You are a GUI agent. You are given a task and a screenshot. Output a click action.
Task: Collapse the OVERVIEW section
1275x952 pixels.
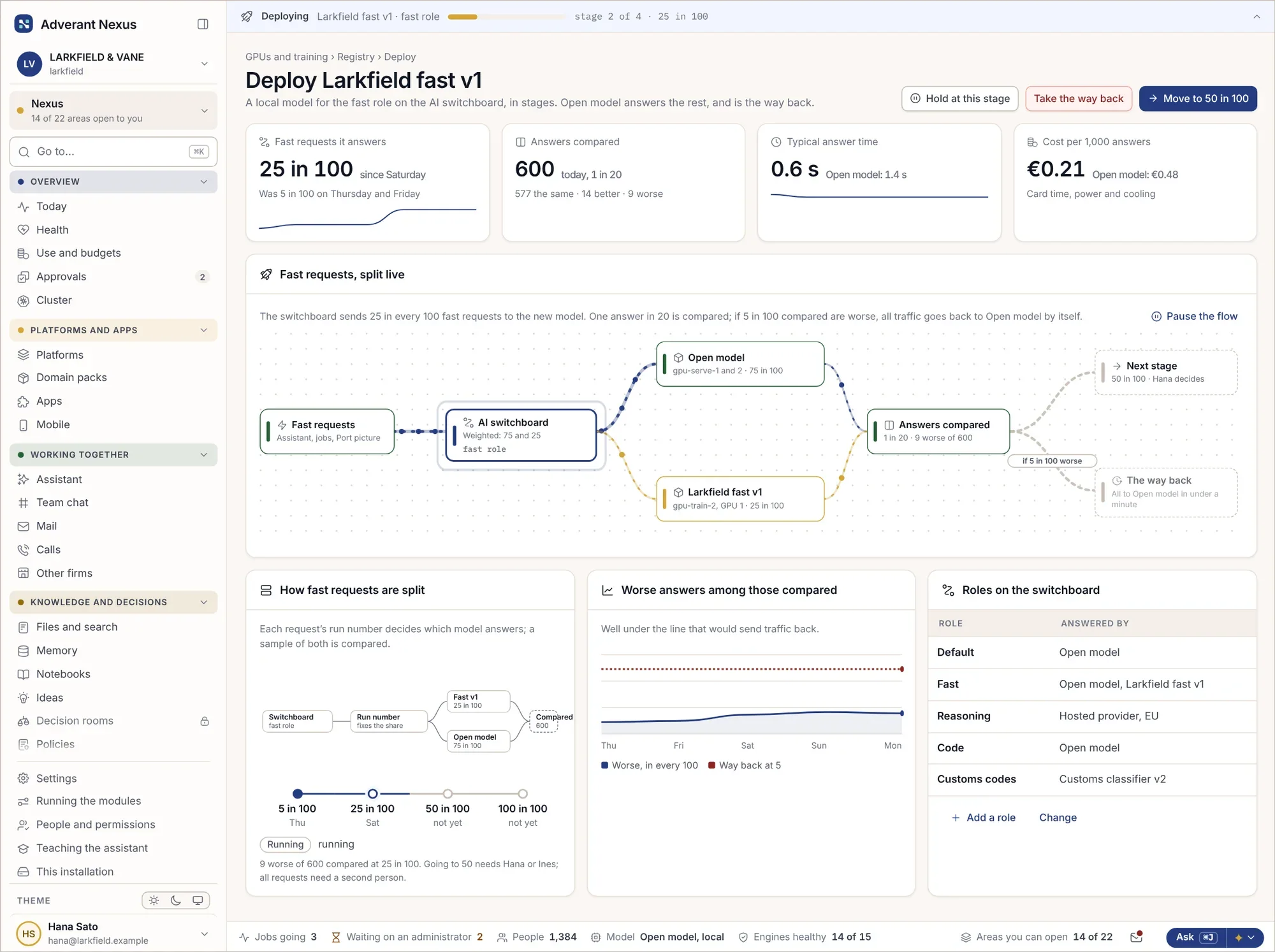[x=113, y=182]
